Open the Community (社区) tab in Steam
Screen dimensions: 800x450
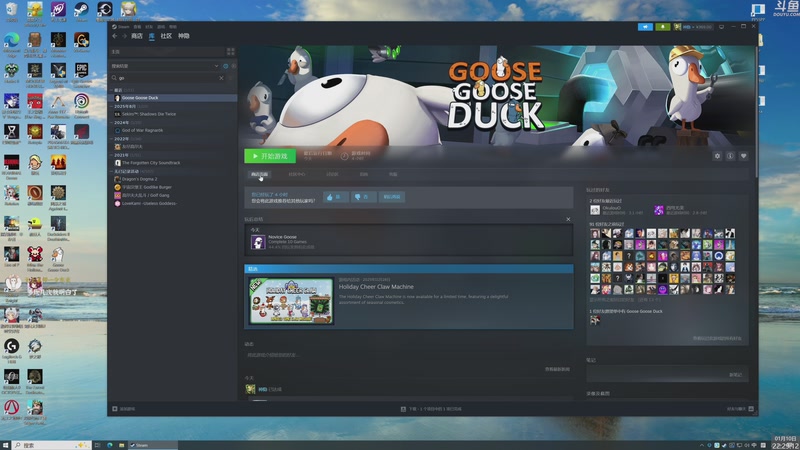(166, 36)
